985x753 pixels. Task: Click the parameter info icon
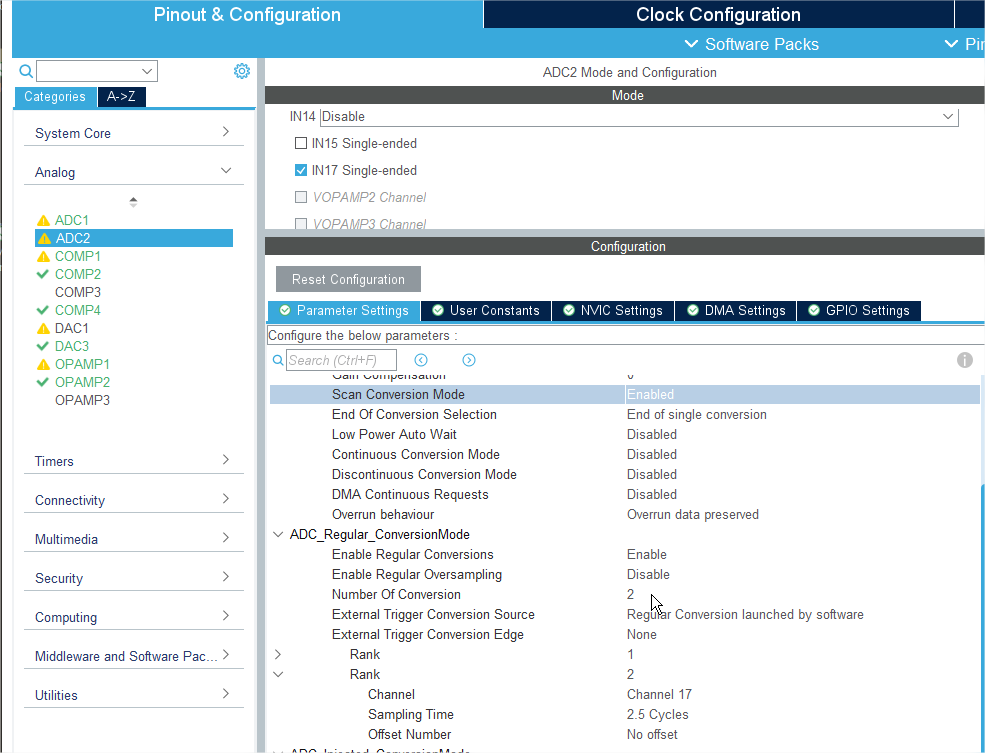[965, 360]
